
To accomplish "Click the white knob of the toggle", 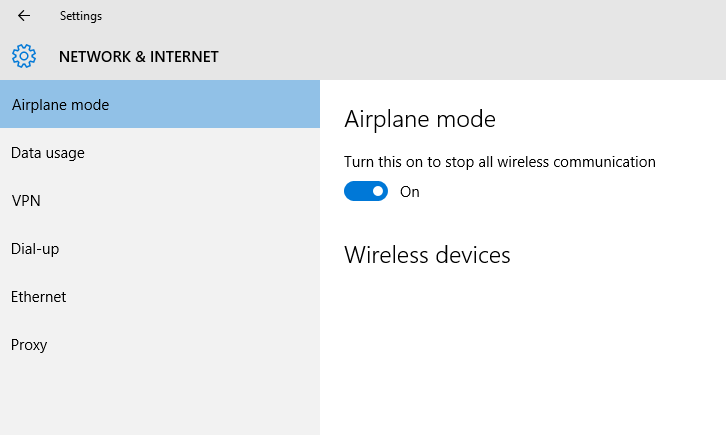I will pos(378,191).
